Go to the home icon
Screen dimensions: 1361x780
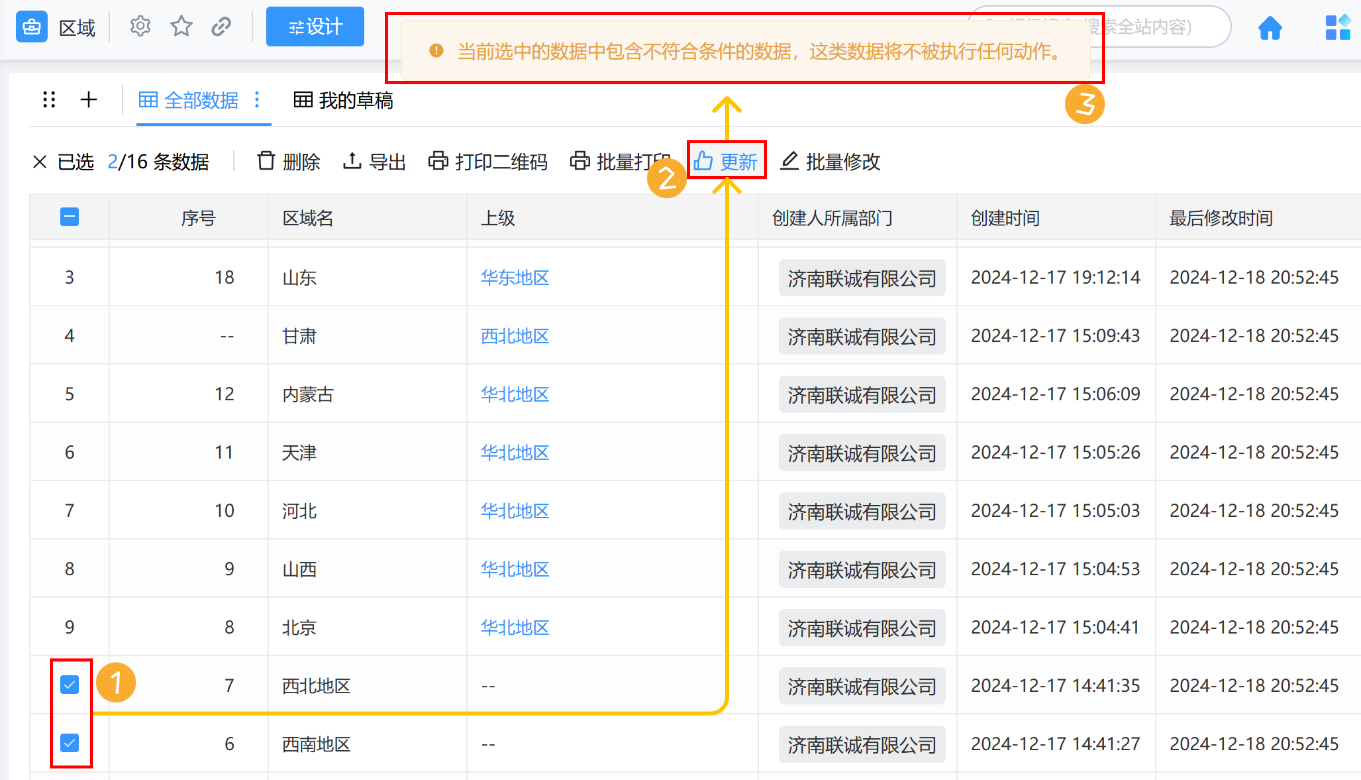(x=1270, y=27)
